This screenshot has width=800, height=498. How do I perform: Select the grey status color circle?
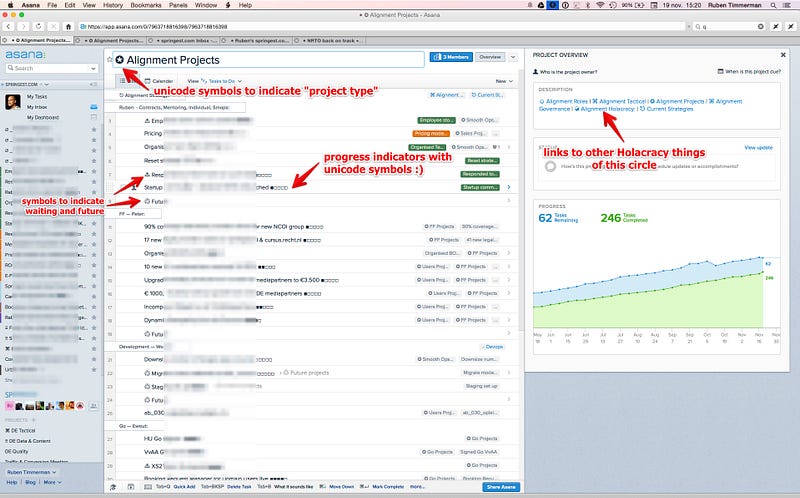point(550,166)
